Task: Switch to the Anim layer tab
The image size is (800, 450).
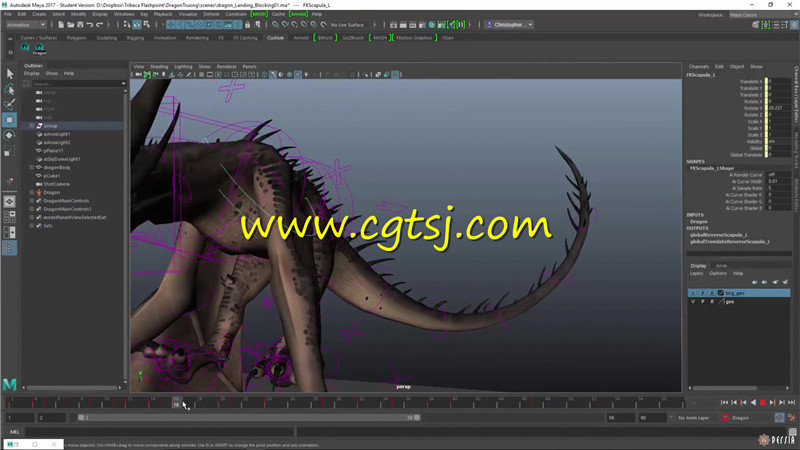Action: (721, 266)
